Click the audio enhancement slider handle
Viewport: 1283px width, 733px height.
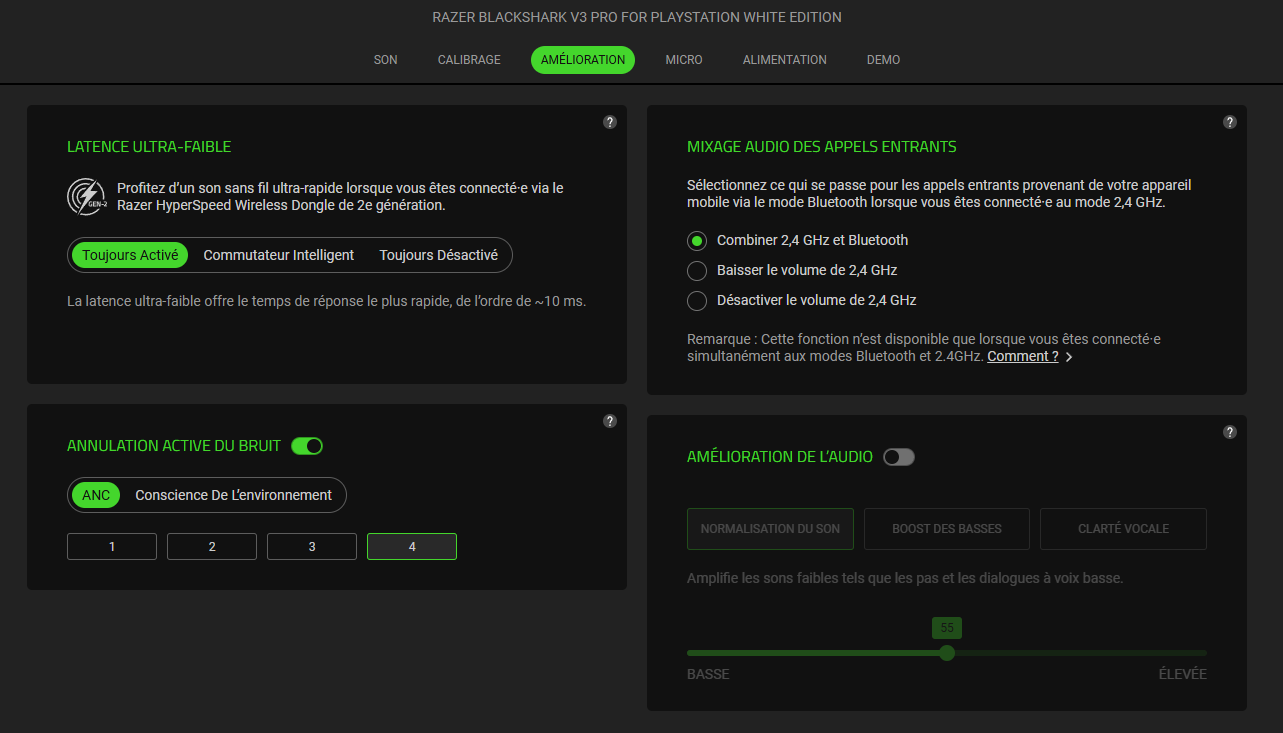tap(947, 653)
